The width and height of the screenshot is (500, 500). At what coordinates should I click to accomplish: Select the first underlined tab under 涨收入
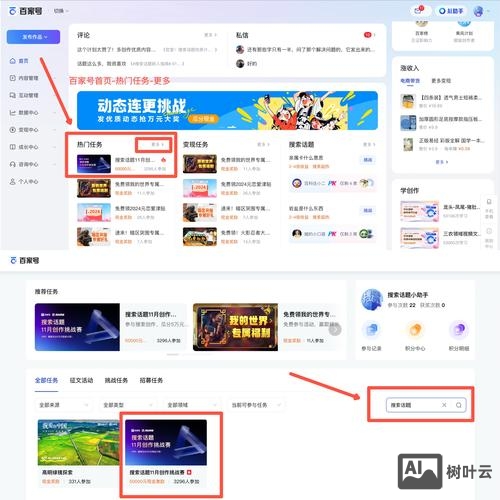click(x=410, y=81)
